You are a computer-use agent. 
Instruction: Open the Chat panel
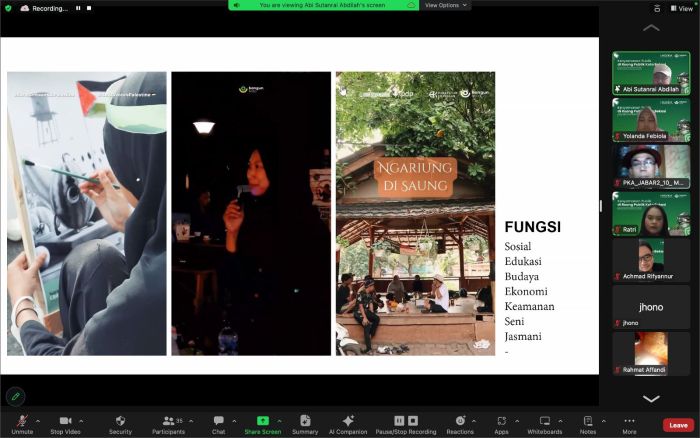point(218,422)
